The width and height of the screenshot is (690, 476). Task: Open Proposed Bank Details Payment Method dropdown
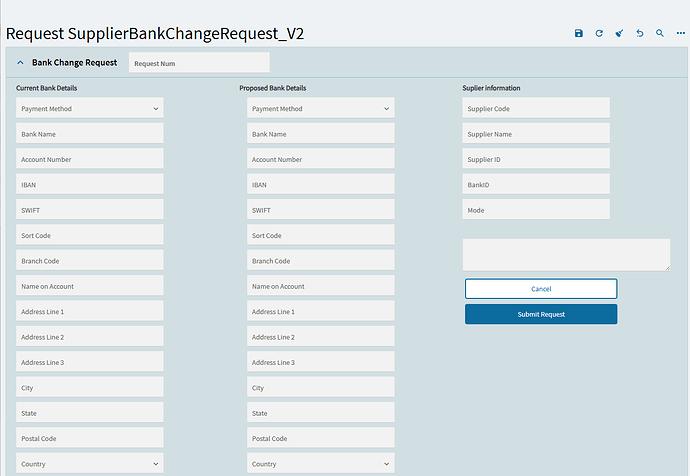pos(320,108)
